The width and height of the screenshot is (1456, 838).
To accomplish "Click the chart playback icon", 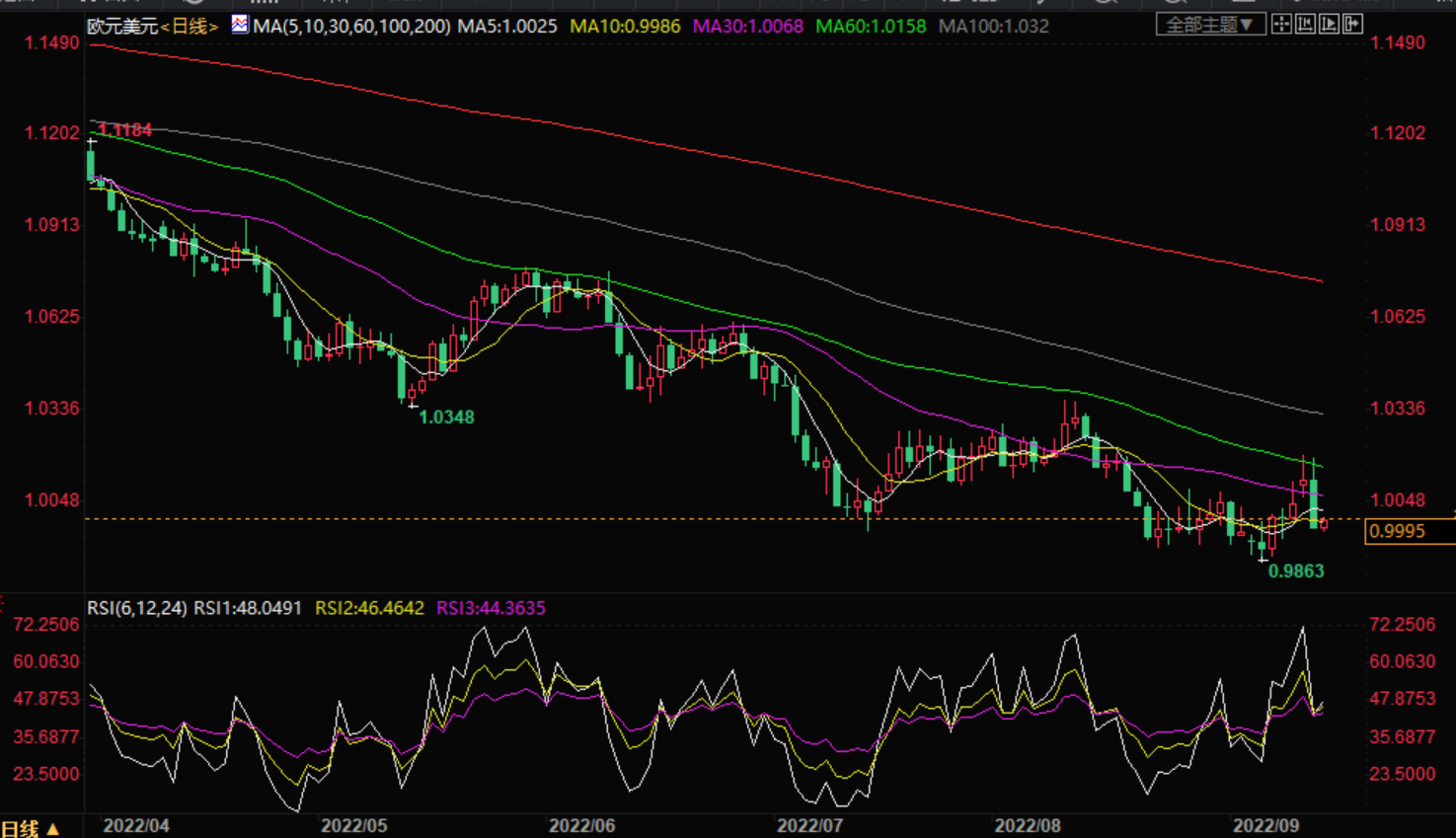I will coord(1329,25).
